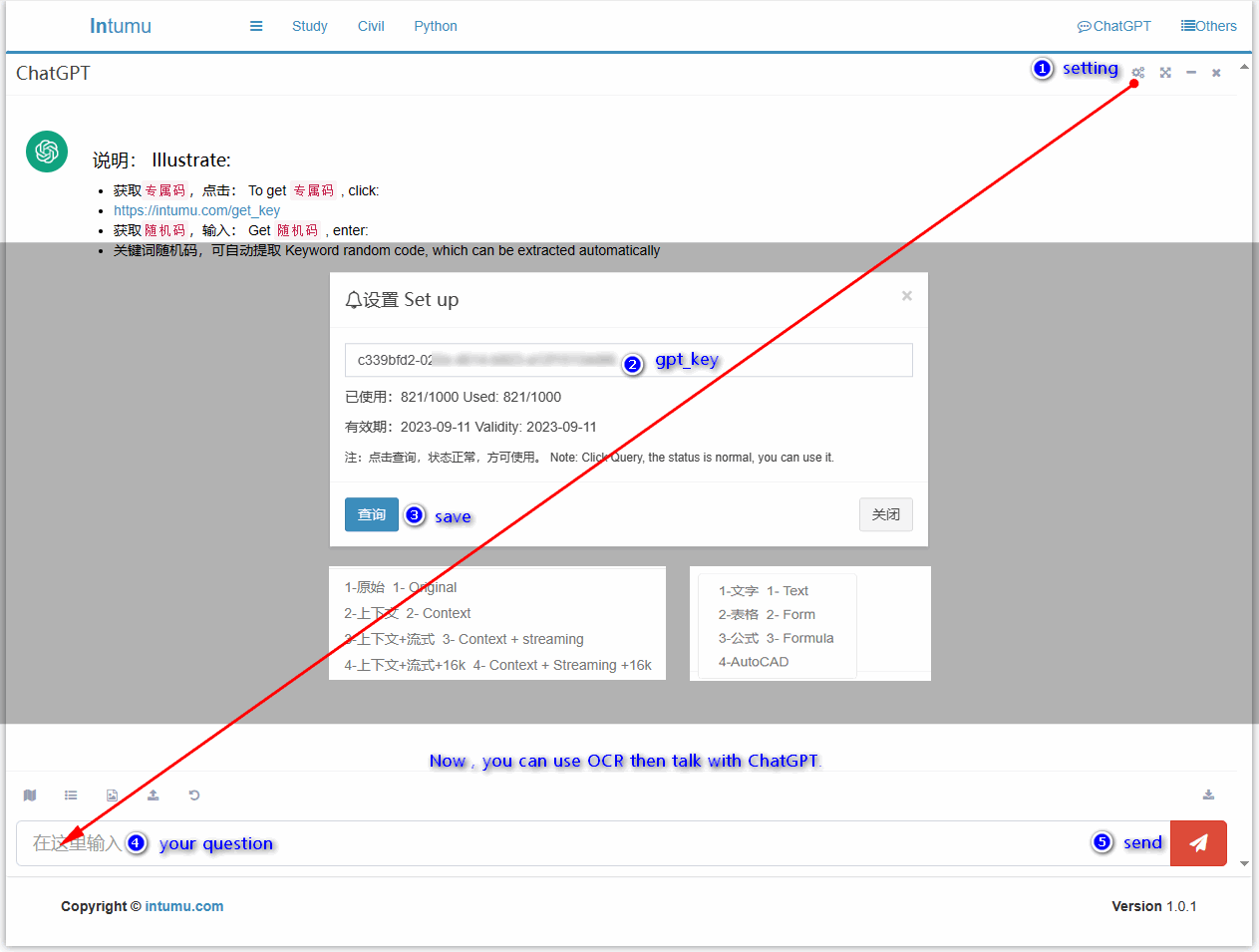Close the Set up dialog with its x
The height and width of the screenshot is (952, 1259).
(907, 295)
